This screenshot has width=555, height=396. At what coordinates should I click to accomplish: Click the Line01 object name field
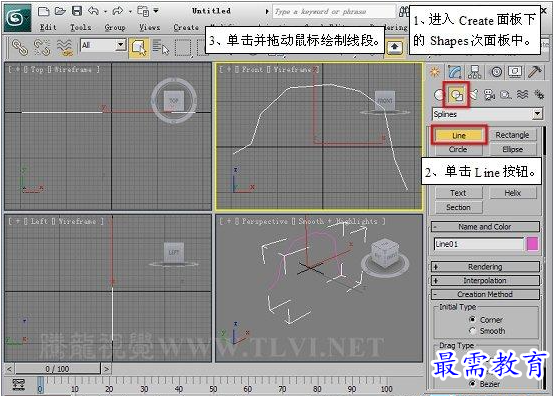(x=479, y=244)
